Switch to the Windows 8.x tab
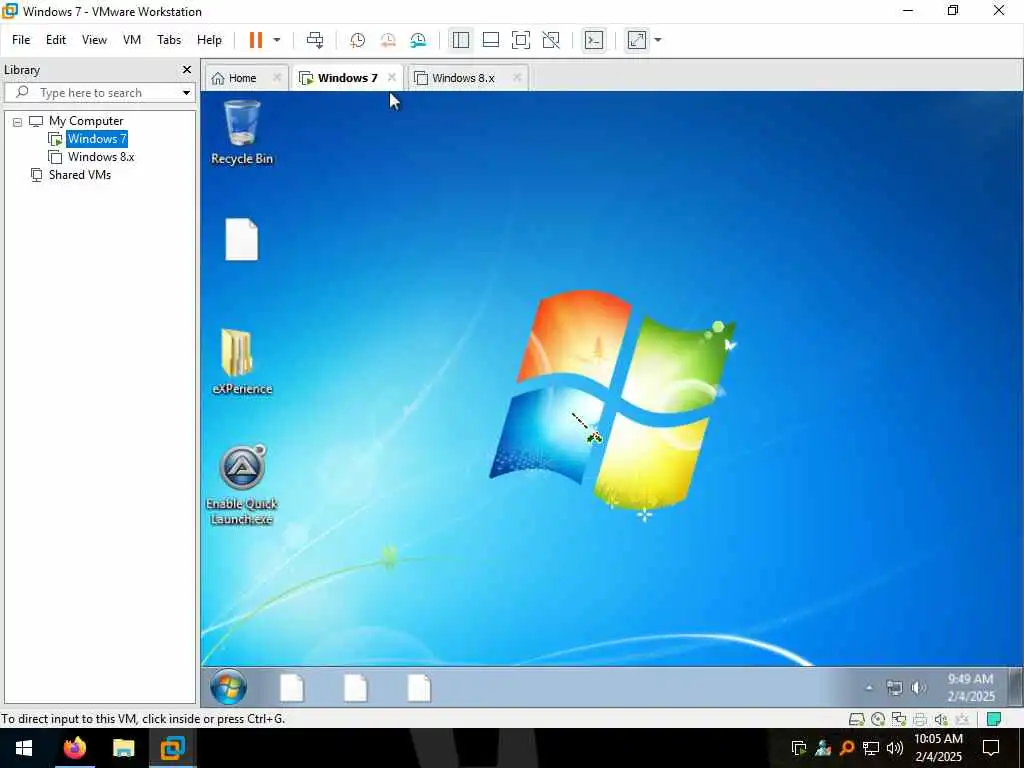Screen dimensions: 1024x768 (463, 78)
